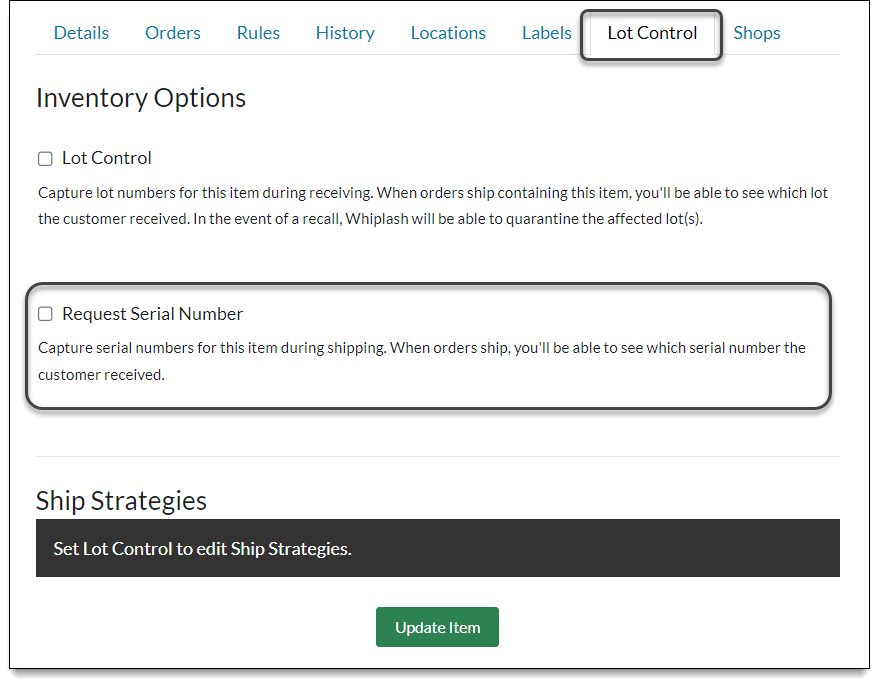Image resolution: width=879 pixels, height=687 pixels.
Task: Click the Request Serial Number label text
Action: click(x=152, y=314)
